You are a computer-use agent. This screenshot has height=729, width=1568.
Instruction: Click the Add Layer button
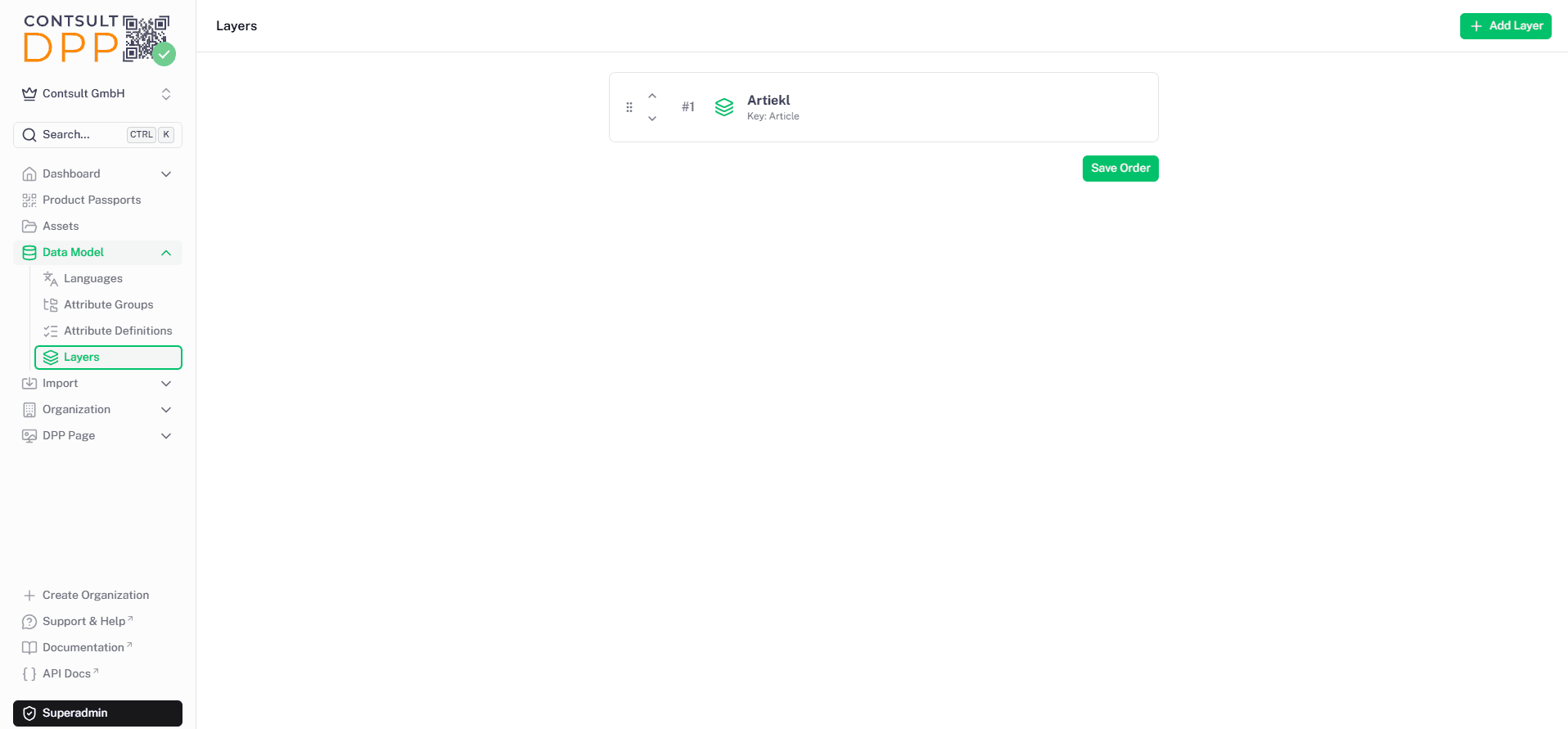(x=1506, y=26)
